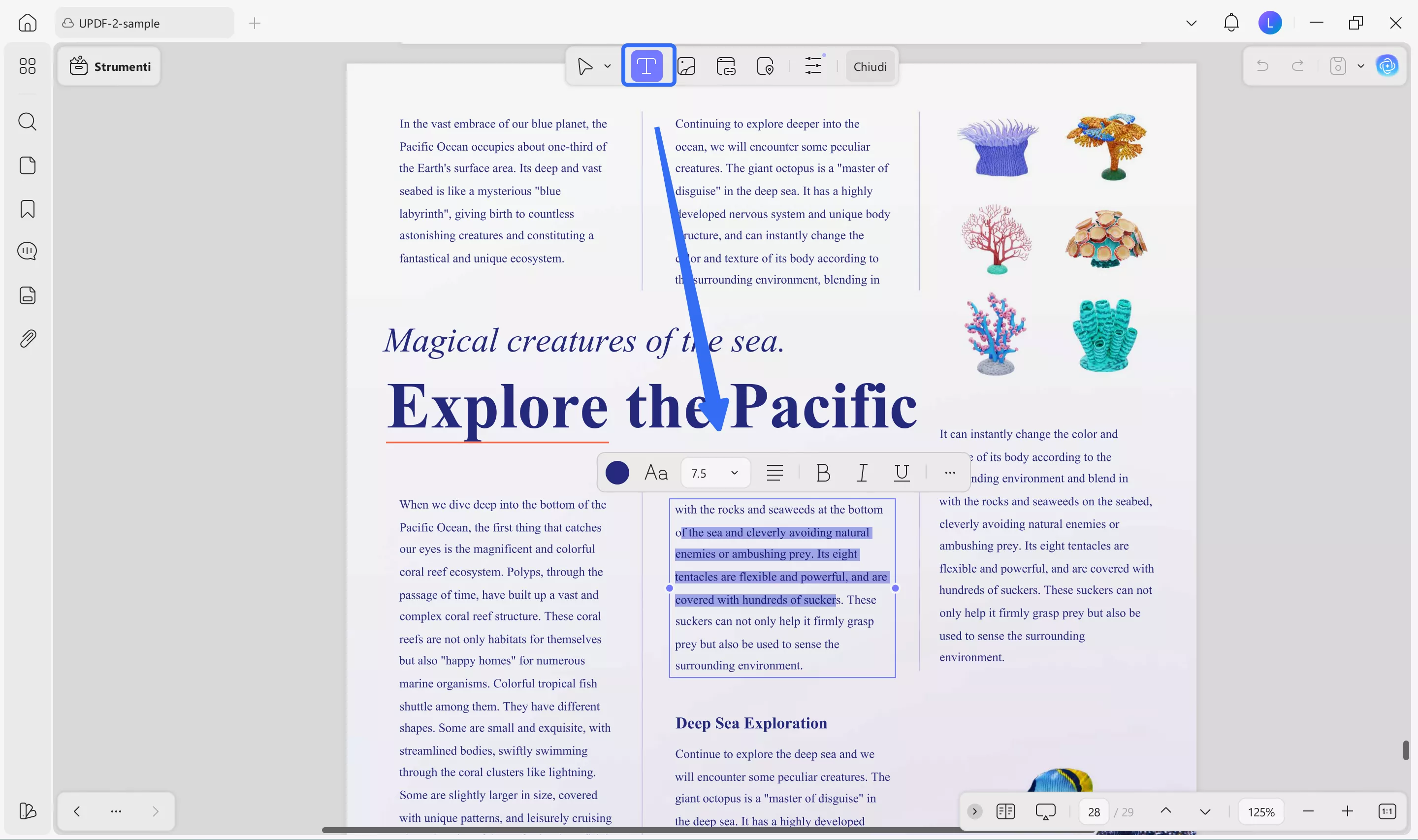Open the watermark/properties settings icon

click(813, 65)
